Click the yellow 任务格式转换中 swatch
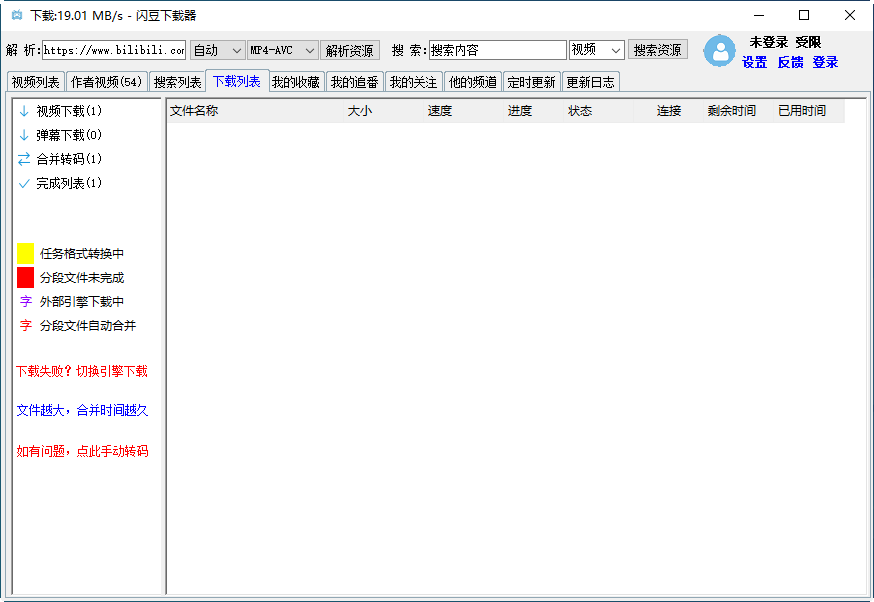Image resolution: width=874 pixels, height=602 pixels. pos(24,253)
